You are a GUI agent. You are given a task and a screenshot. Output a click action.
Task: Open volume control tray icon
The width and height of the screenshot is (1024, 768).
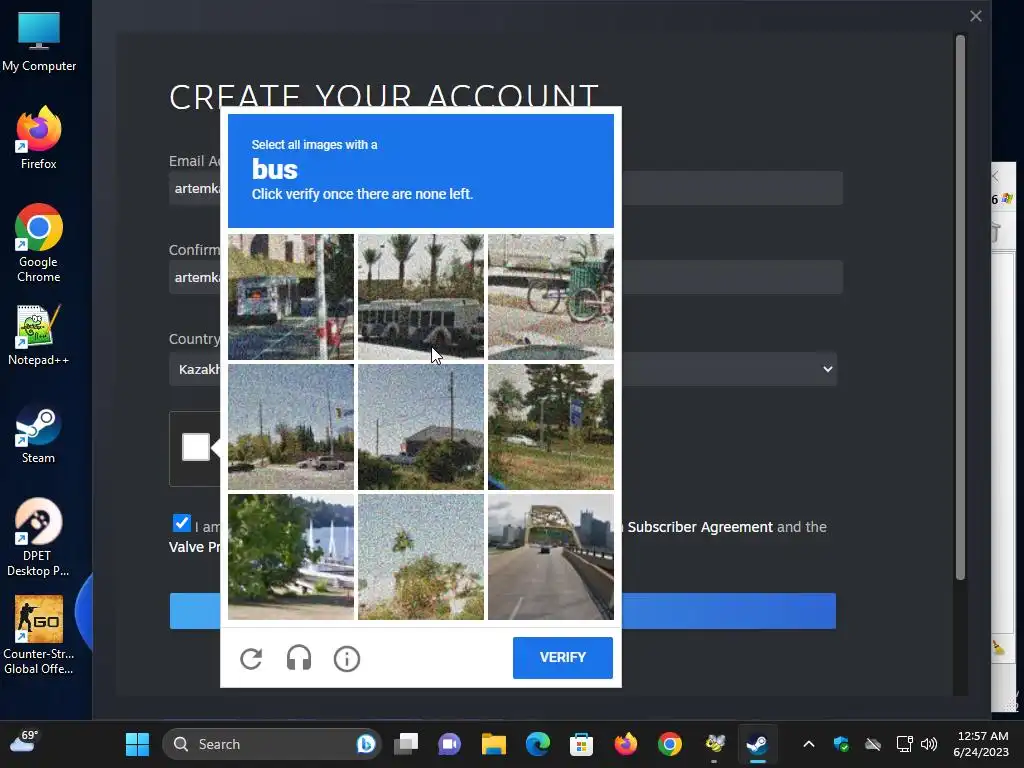tap(929, 744)
